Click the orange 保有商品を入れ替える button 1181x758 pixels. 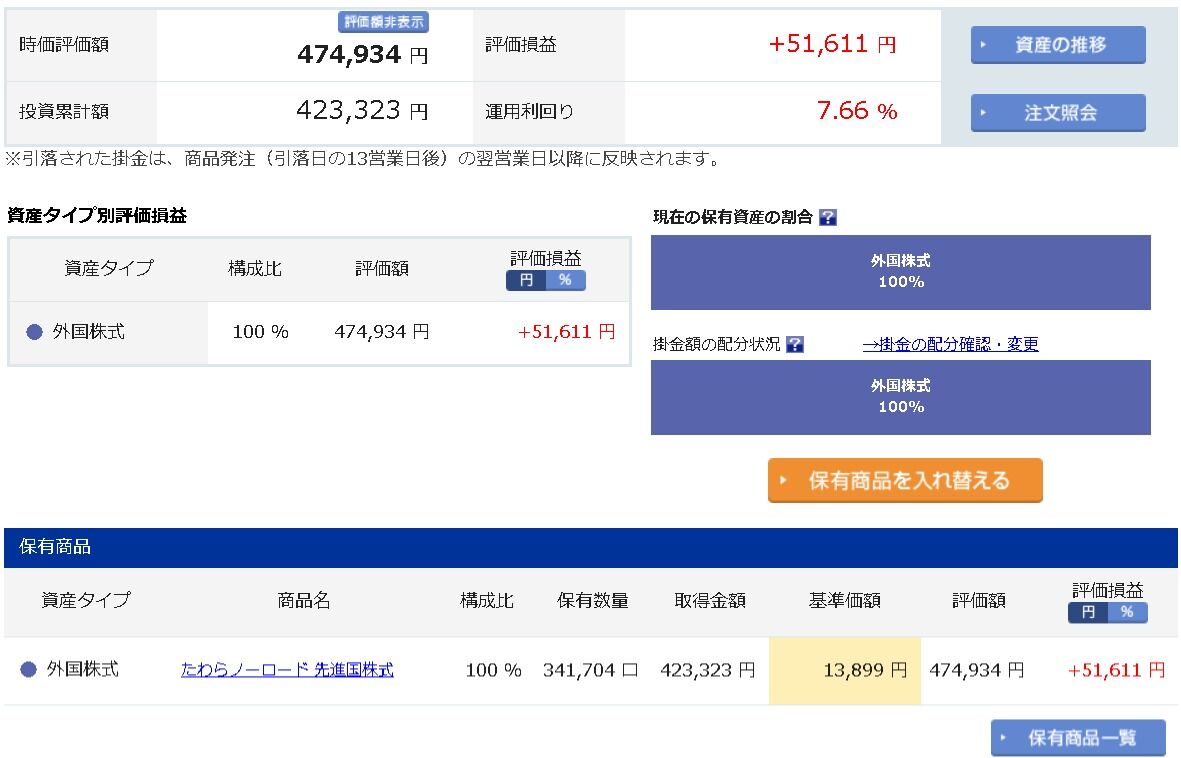(x=905, y=480)
